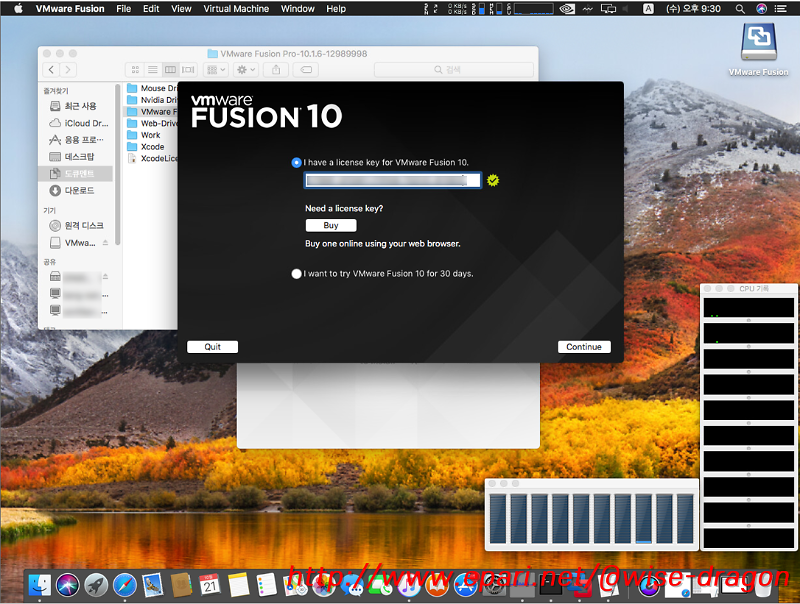Open the Help menu
Screen dimensions: 800x604
click(336, 9)
